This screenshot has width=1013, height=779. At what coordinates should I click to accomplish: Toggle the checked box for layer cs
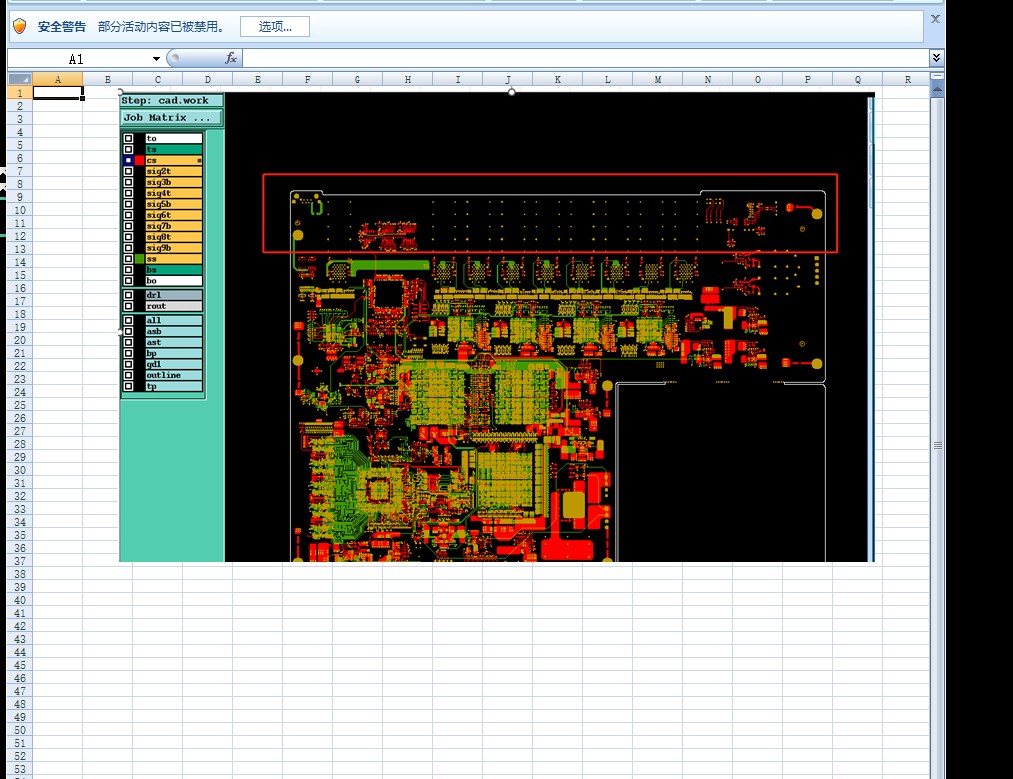click(x=129, y=160)
